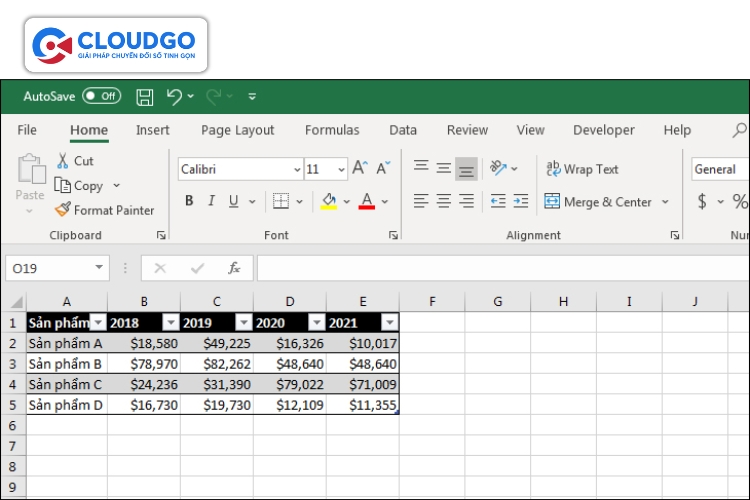
Task: Switch to the Insert ribbon tab
Action: [x=153, y=130]
